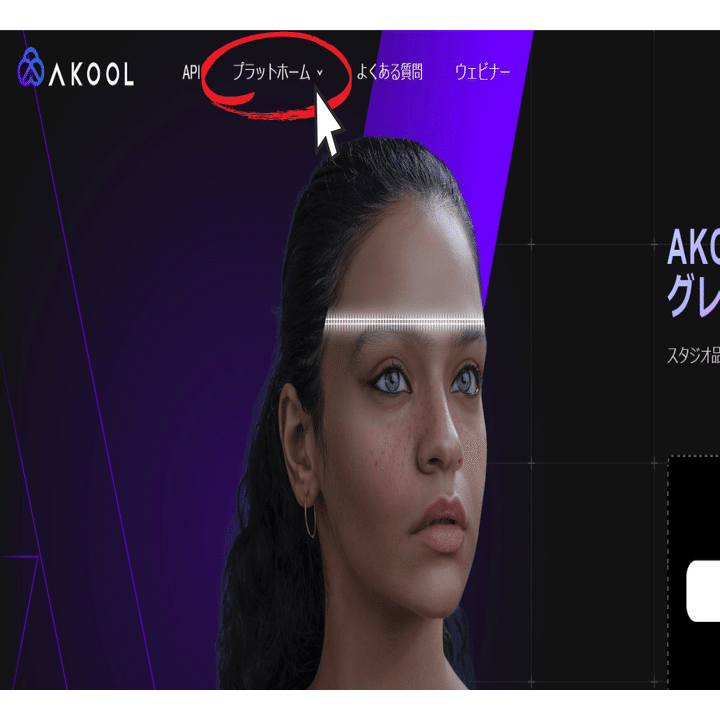This screenshot has width=720, height=720.
Task: Click the dashed-border black box
Action: (693, 572)
